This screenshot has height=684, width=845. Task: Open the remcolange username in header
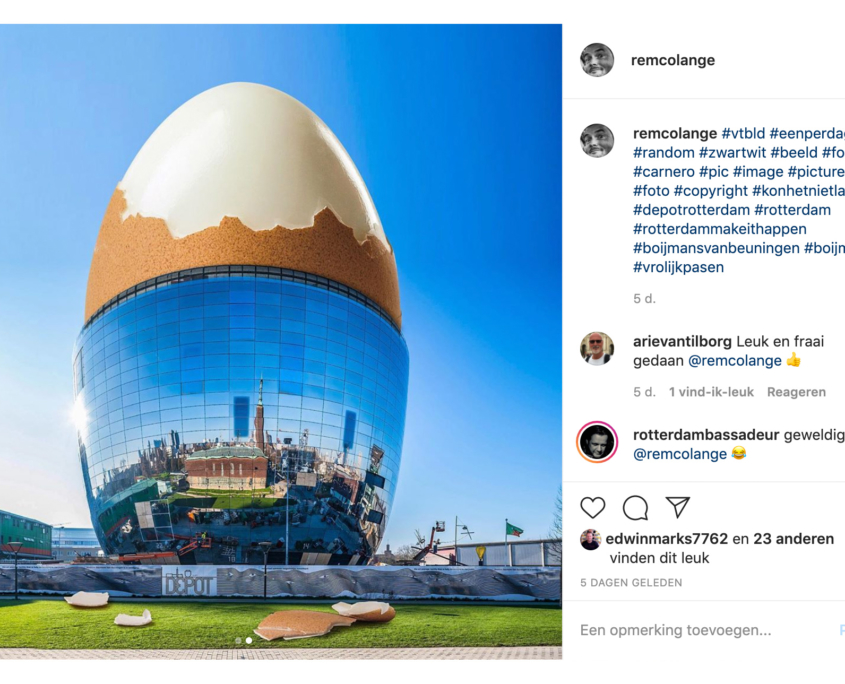[x=673, y=60]
